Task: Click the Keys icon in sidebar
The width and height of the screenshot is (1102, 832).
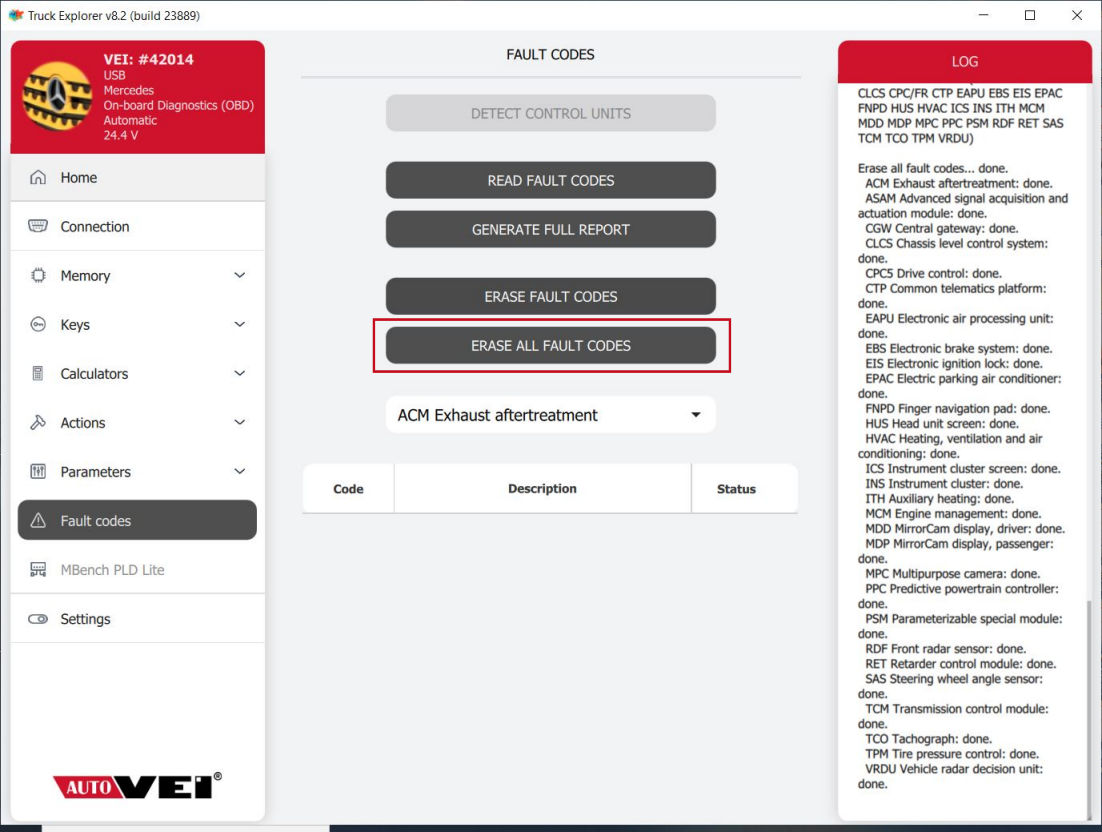Action: tap(38, 325)
